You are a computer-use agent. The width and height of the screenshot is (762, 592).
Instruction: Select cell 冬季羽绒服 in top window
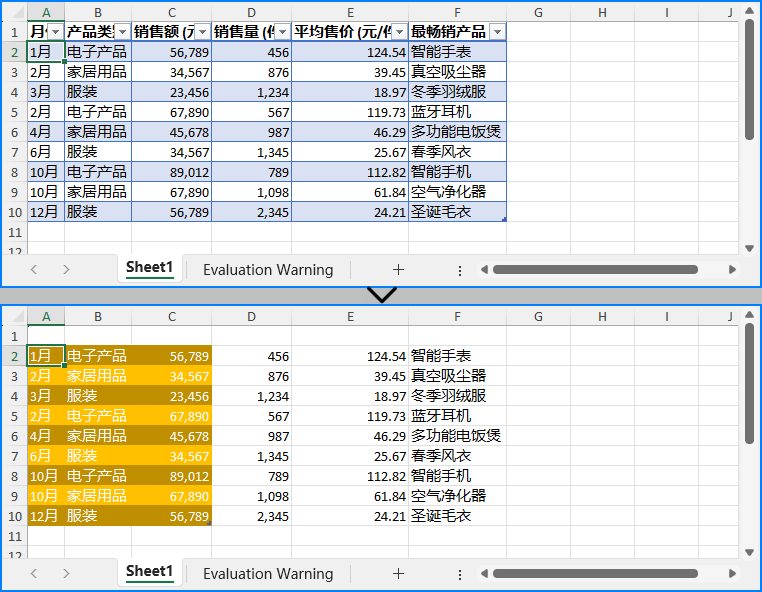(x=457, y=92)
